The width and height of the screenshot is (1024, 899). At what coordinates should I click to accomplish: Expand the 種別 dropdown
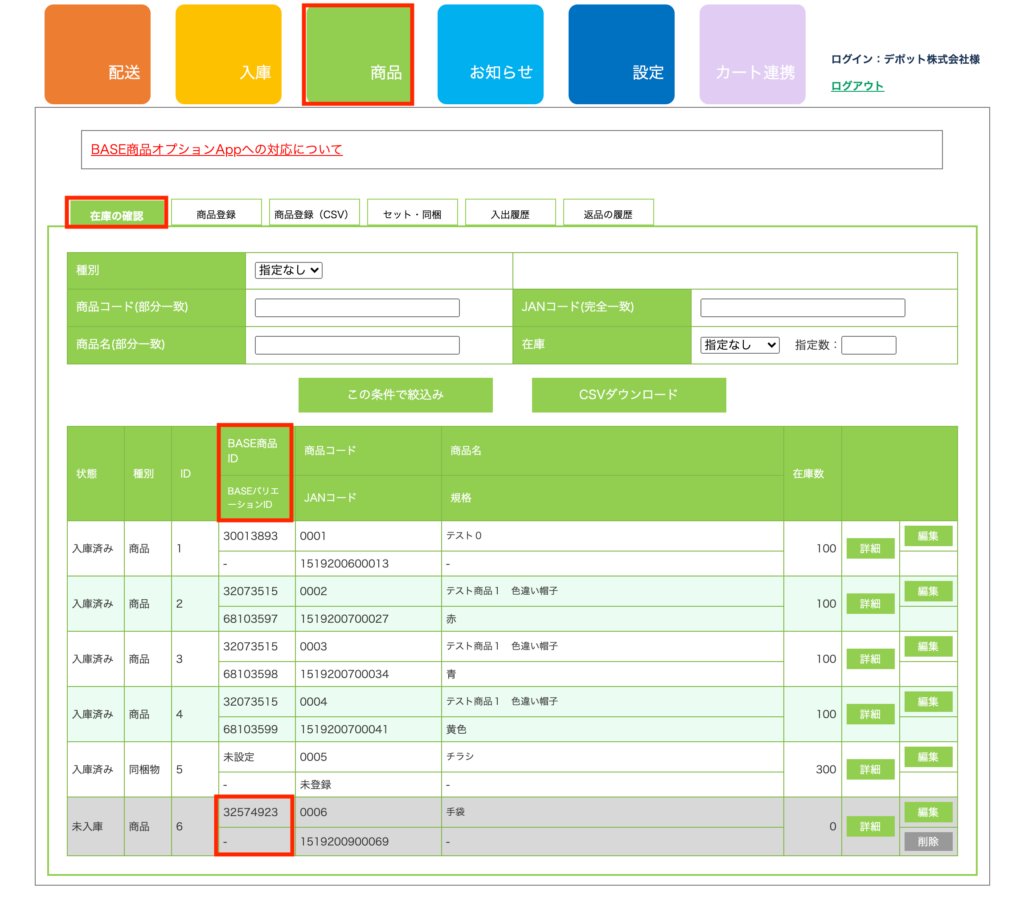pos(289,270)
